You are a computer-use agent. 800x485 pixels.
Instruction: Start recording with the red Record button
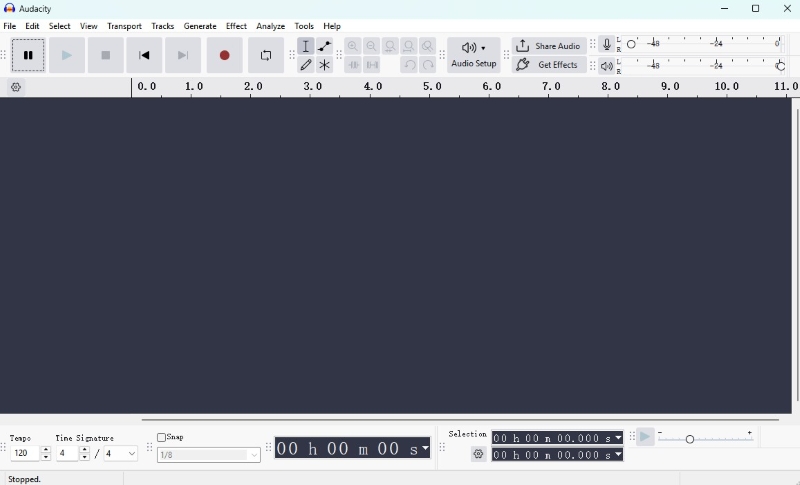click(x=224, y=55)
